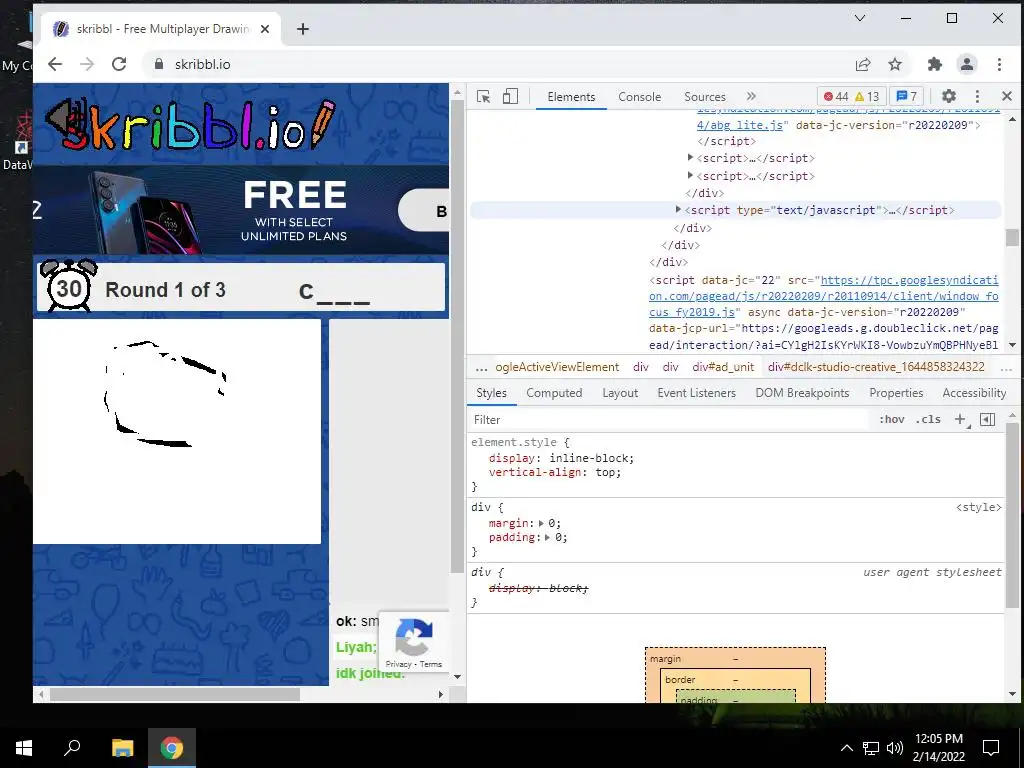This screenshot has height=768, width=1024.
Task: Expand the padding shorthand property triangle
Action: 547,537
